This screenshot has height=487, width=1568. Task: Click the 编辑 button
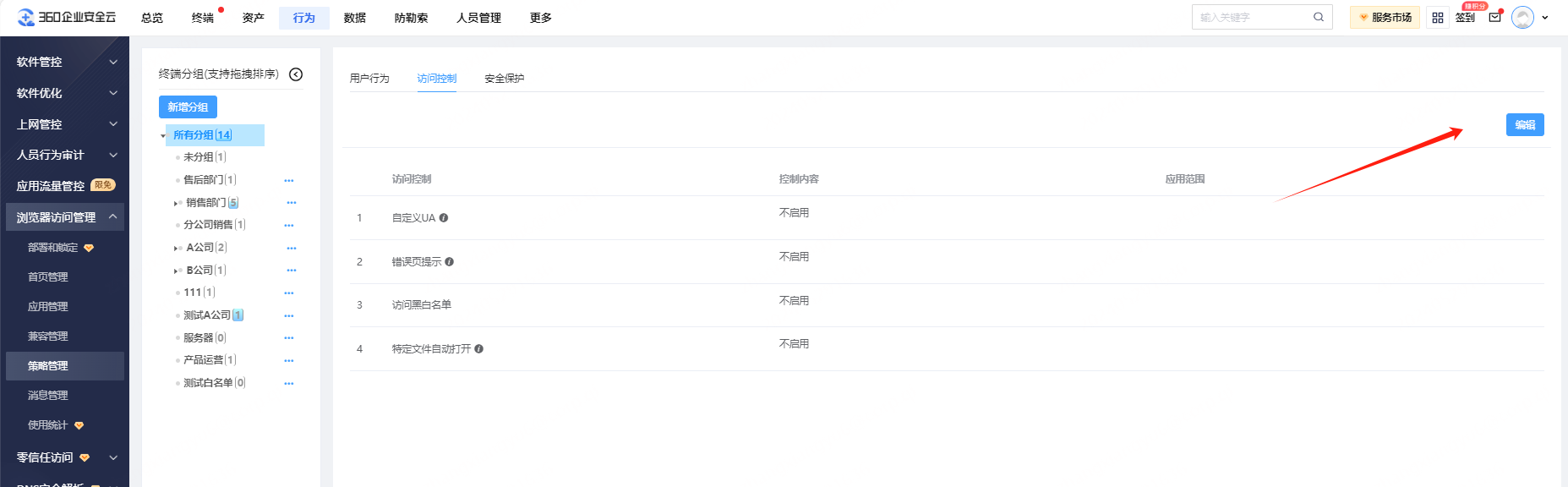click(x=1525, y=125)
